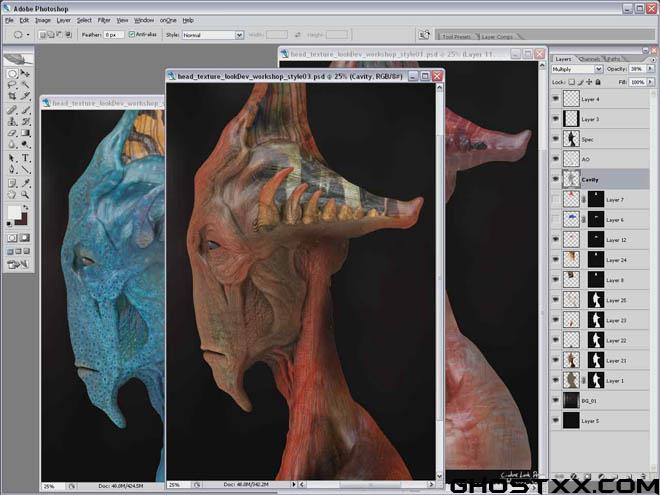Hide the Layer 4 layer
This screenshot has width=660, height=495.
556,99
